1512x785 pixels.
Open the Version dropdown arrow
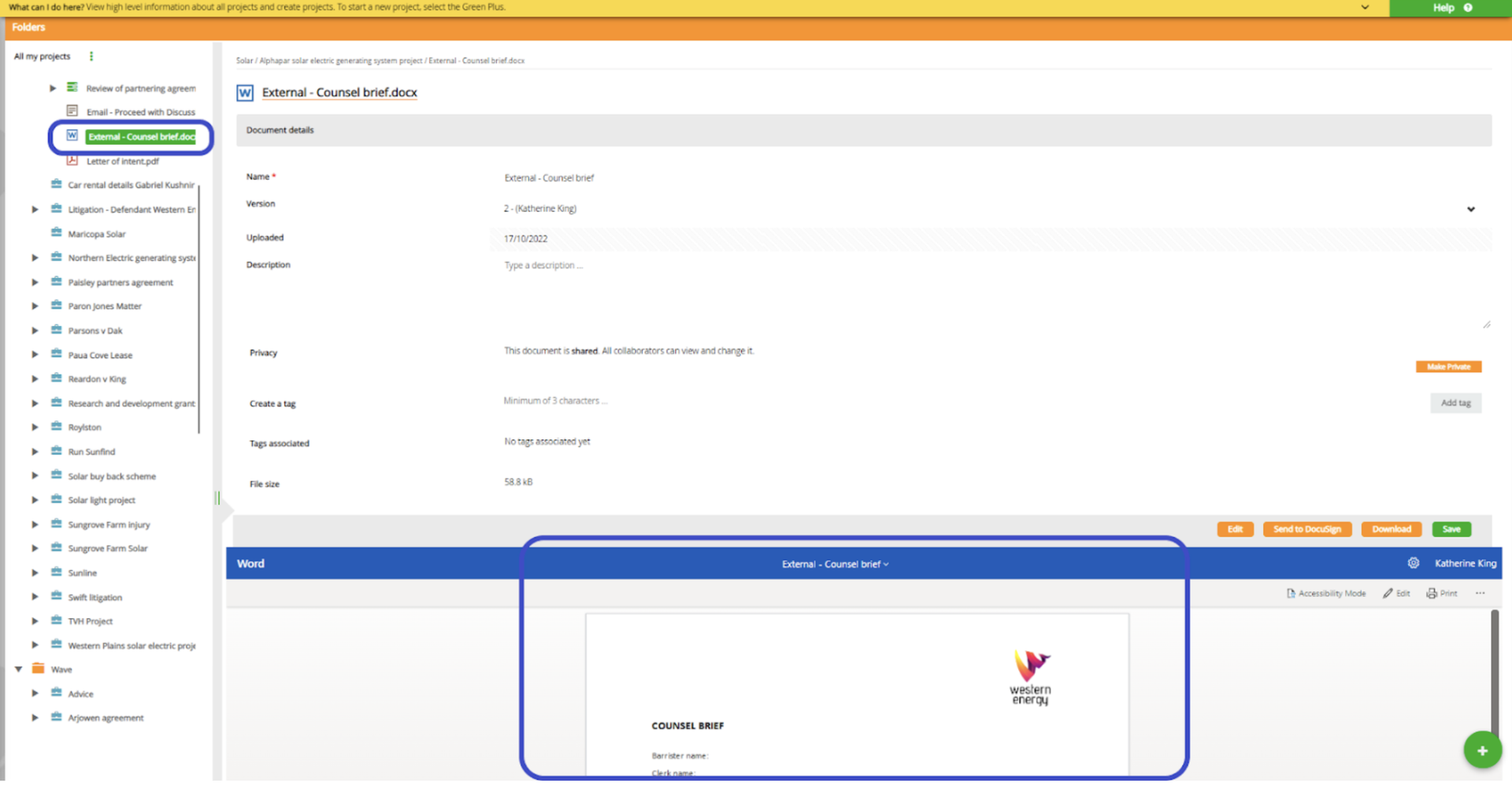1470,209
